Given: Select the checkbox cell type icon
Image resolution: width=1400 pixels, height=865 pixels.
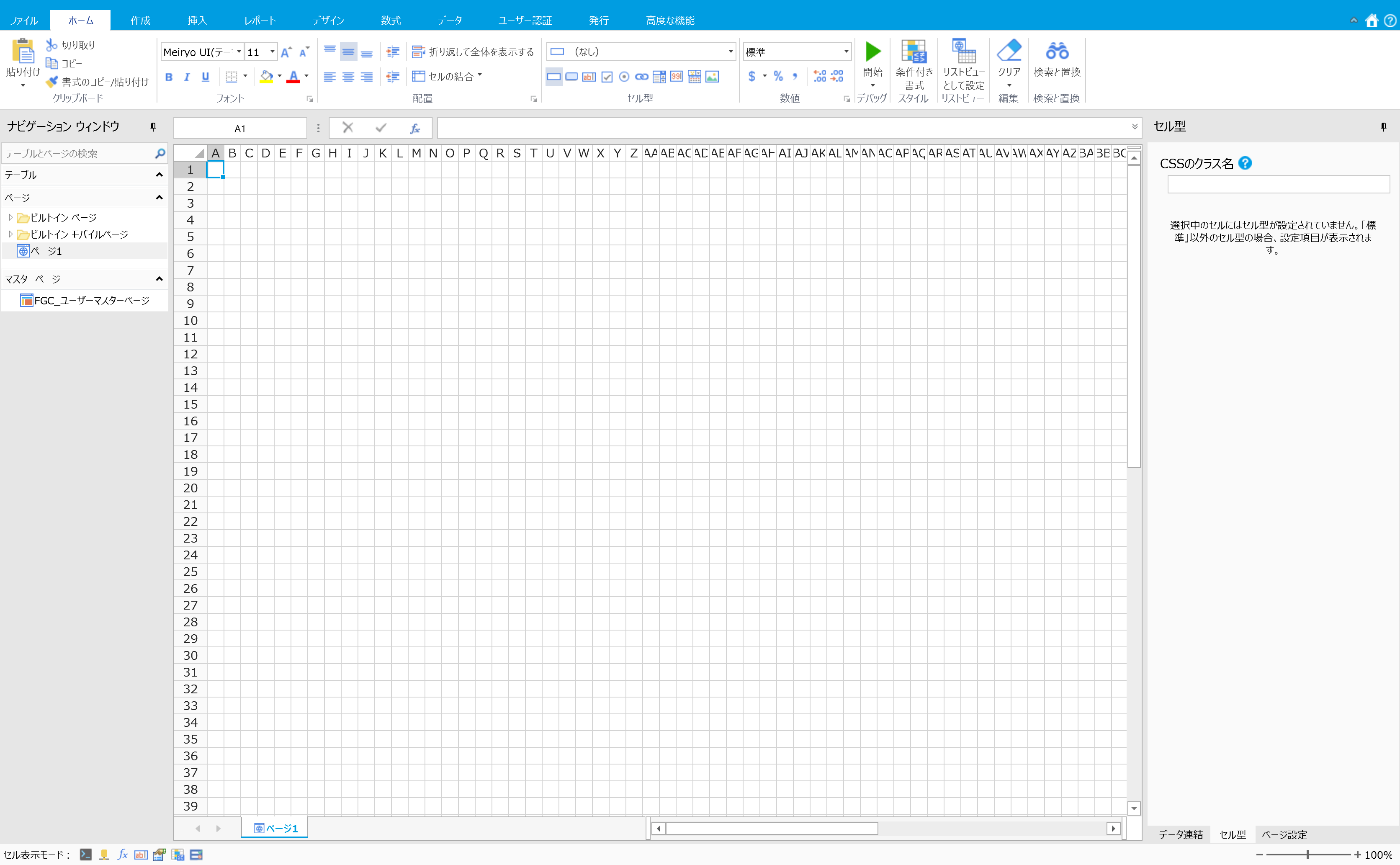Looking at the screenshot, I should tap(606, 76).
